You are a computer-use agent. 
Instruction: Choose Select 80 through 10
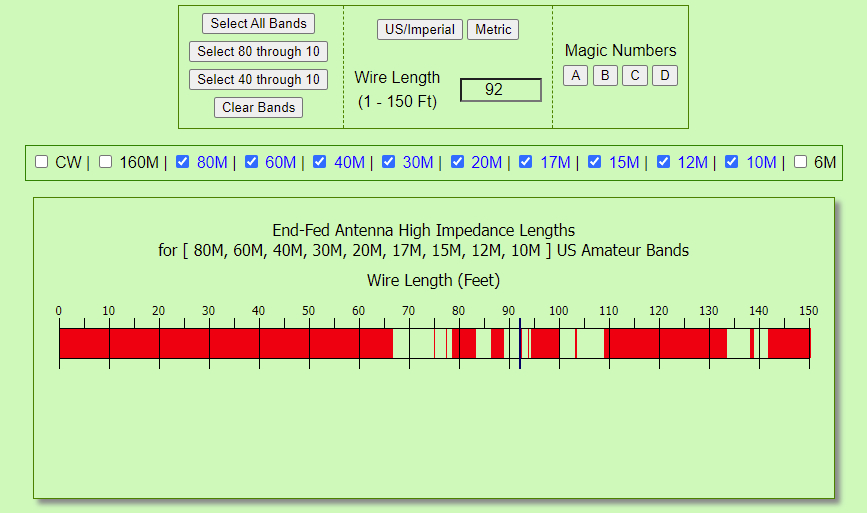(258, 51)
